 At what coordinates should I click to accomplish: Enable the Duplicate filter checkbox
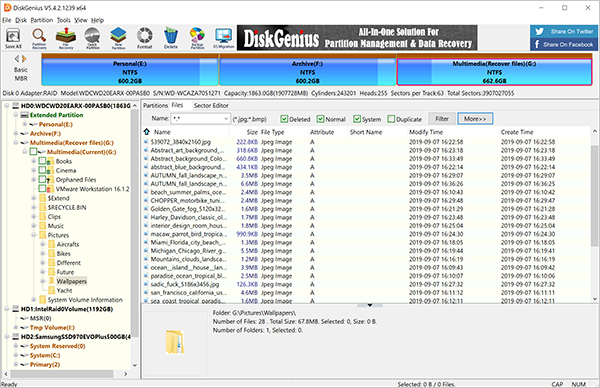click(391, 119)
